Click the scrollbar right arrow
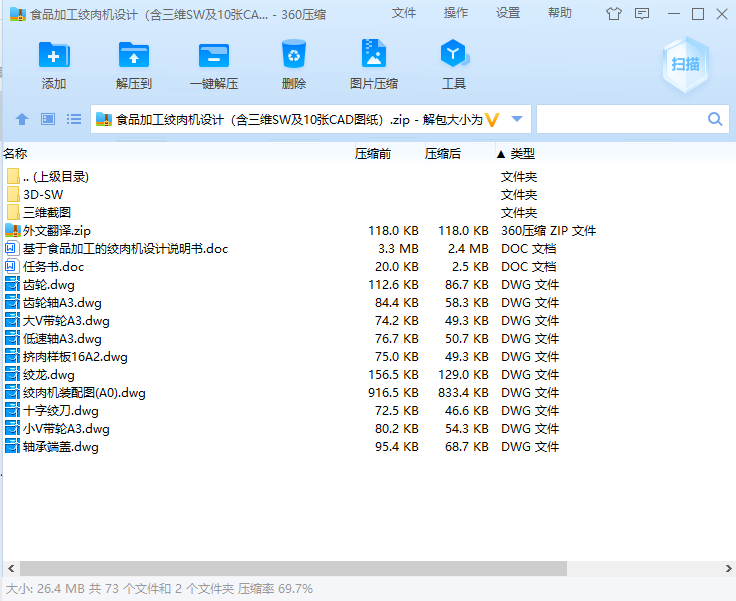Screen dimensions: 736x601 [728, 569]
